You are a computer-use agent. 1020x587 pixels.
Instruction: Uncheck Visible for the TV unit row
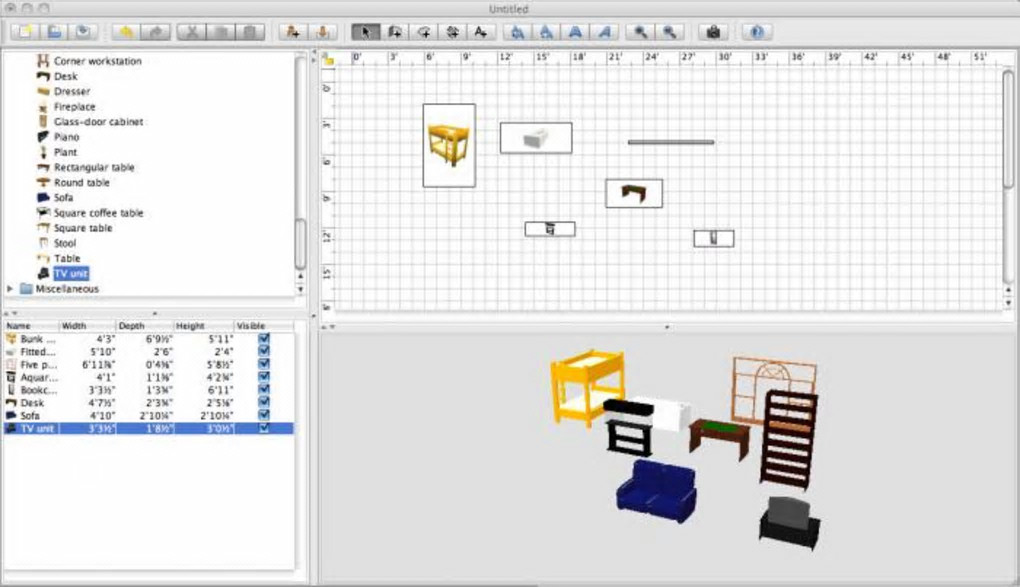coord(263,428)
